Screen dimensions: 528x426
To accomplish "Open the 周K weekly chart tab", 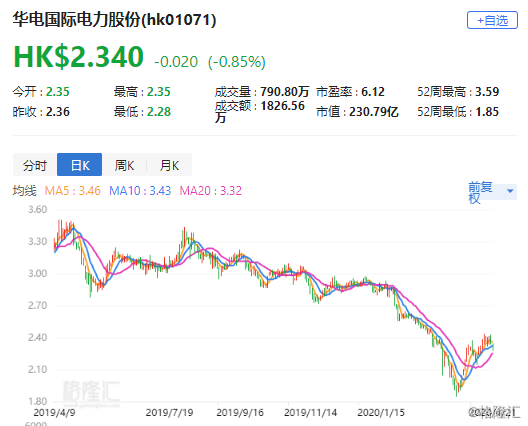I will (x=124, y=165).
